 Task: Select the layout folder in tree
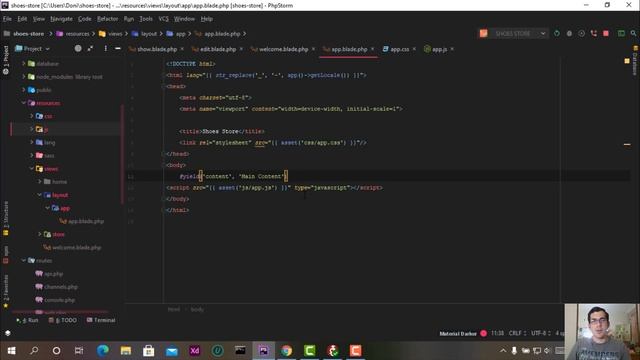pyautogui.click(x=60, y=195)
